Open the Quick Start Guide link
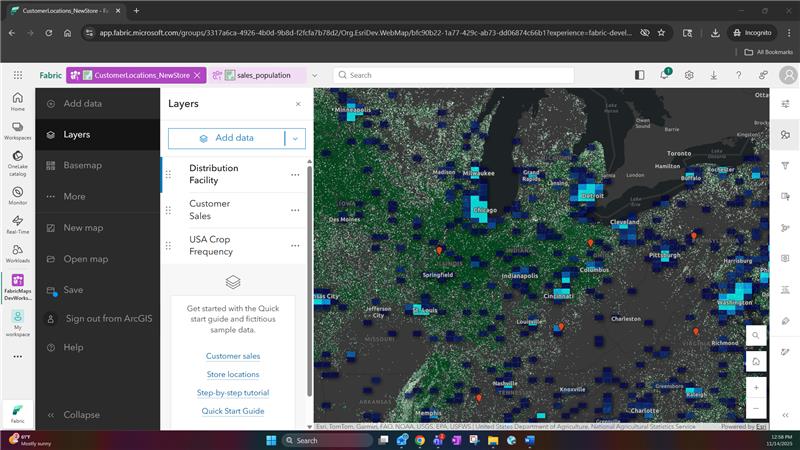This screenshot has height=450, width=800. [233, 411]
